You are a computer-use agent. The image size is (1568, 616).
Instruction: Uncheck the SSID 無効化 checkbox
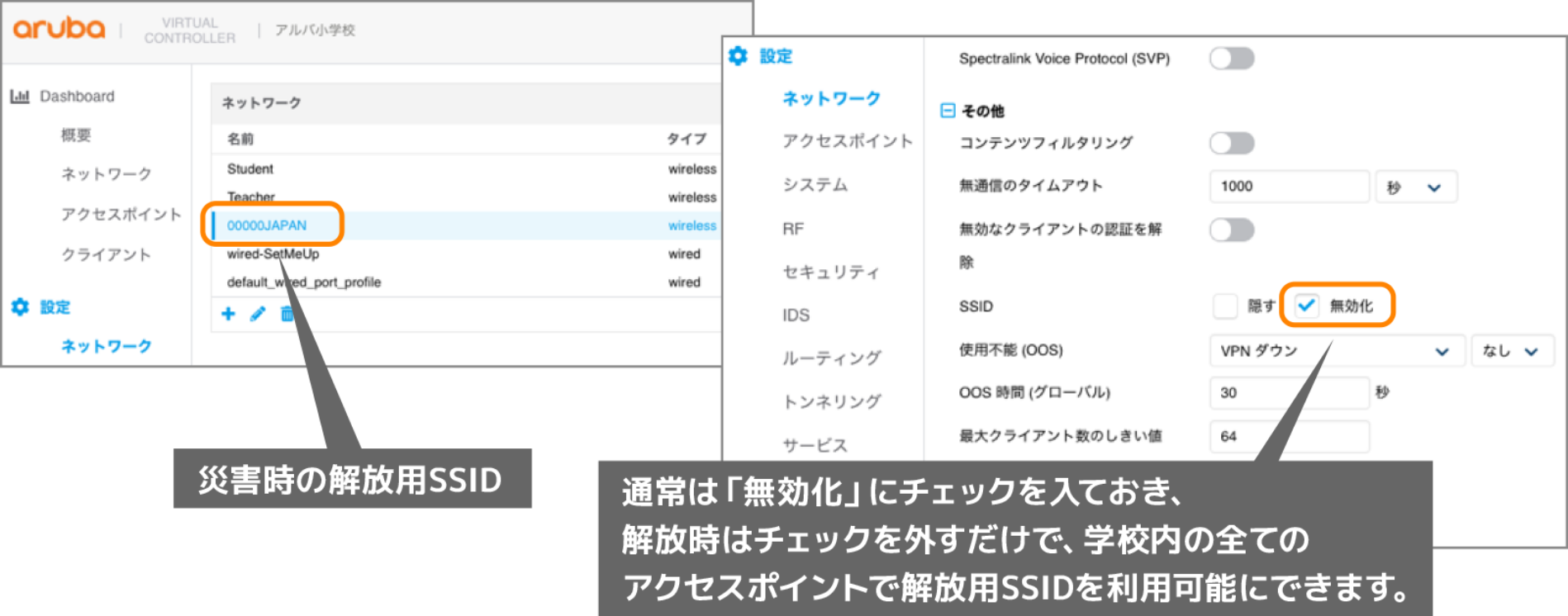click(x=1306, y=306)
